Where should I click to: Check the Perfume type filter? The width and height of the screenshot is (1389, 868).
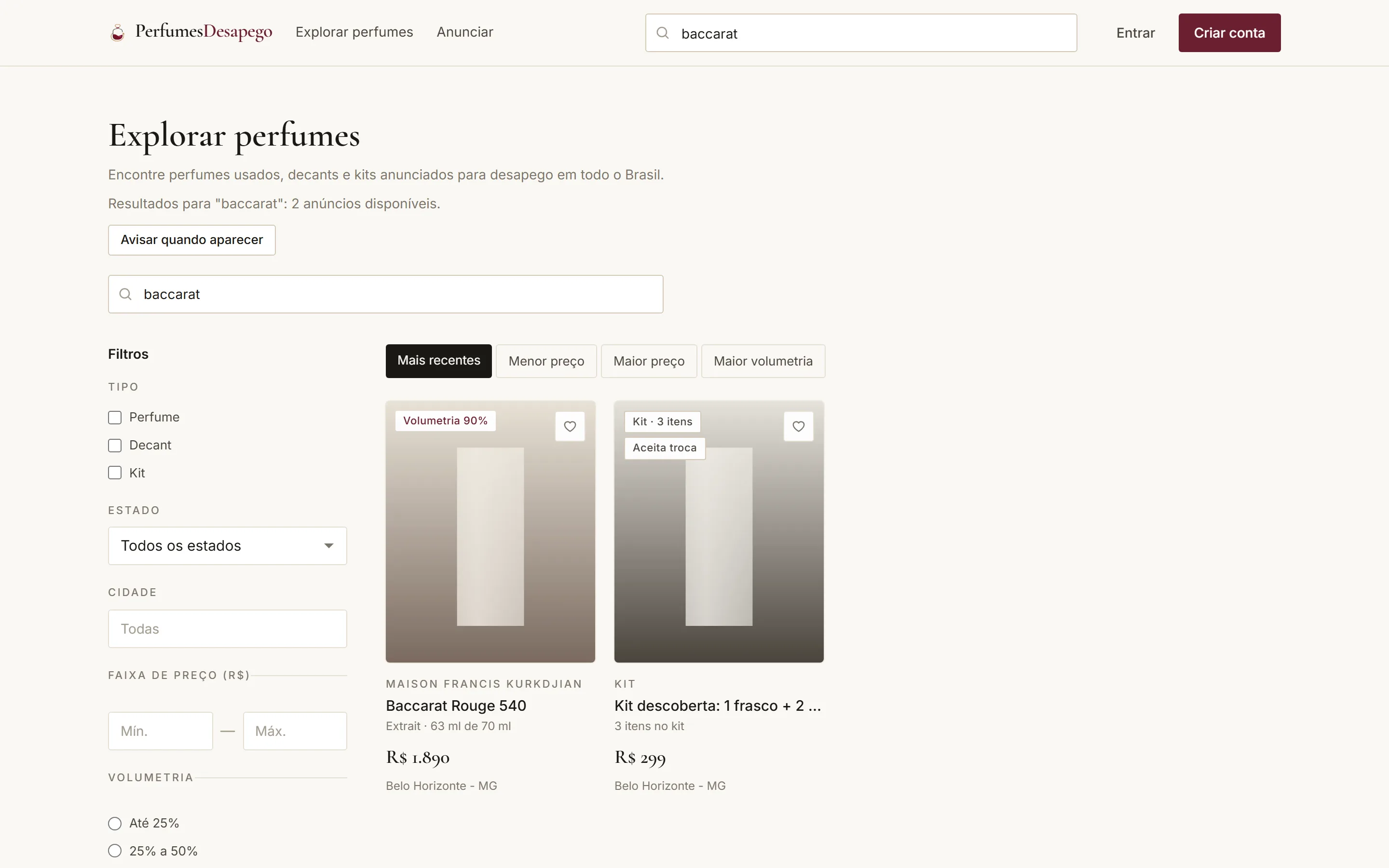(x=115, y=417)
